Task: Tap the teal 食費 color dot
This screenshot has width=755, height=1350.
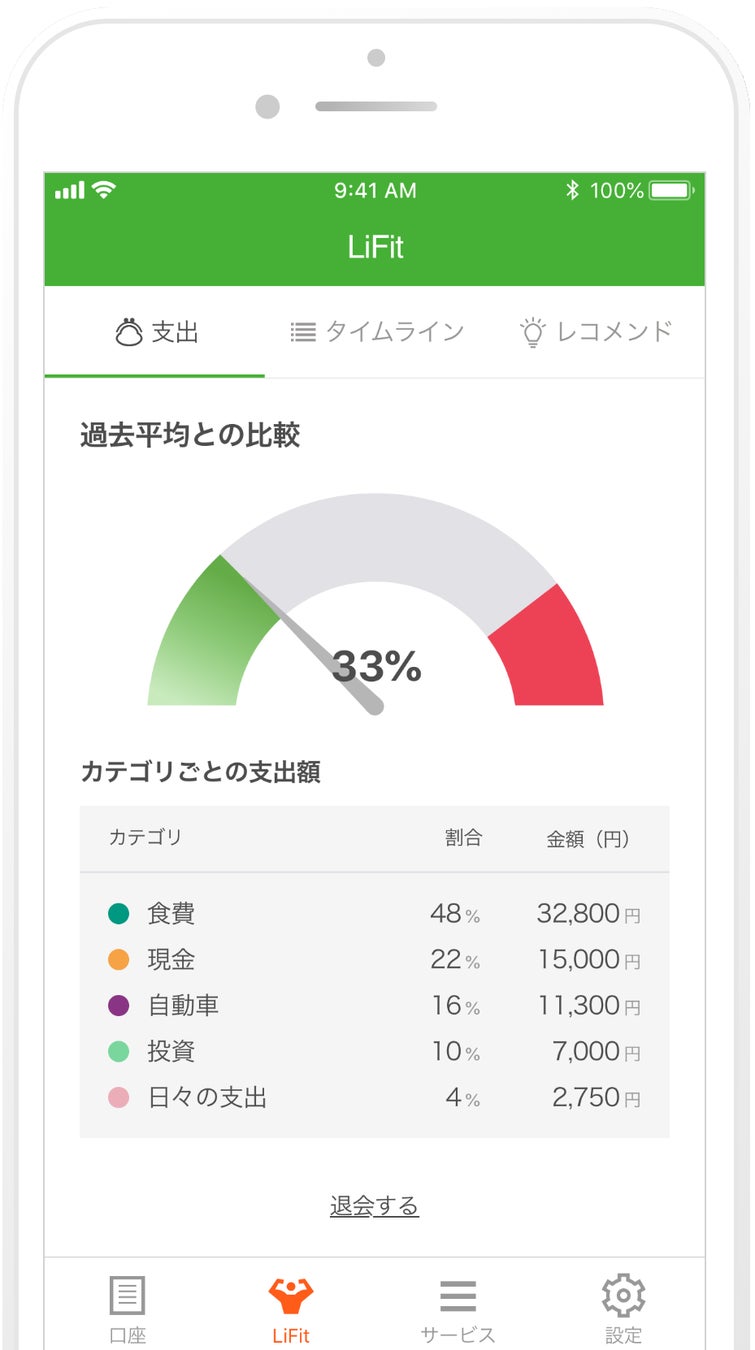Action: click(119, 913)
